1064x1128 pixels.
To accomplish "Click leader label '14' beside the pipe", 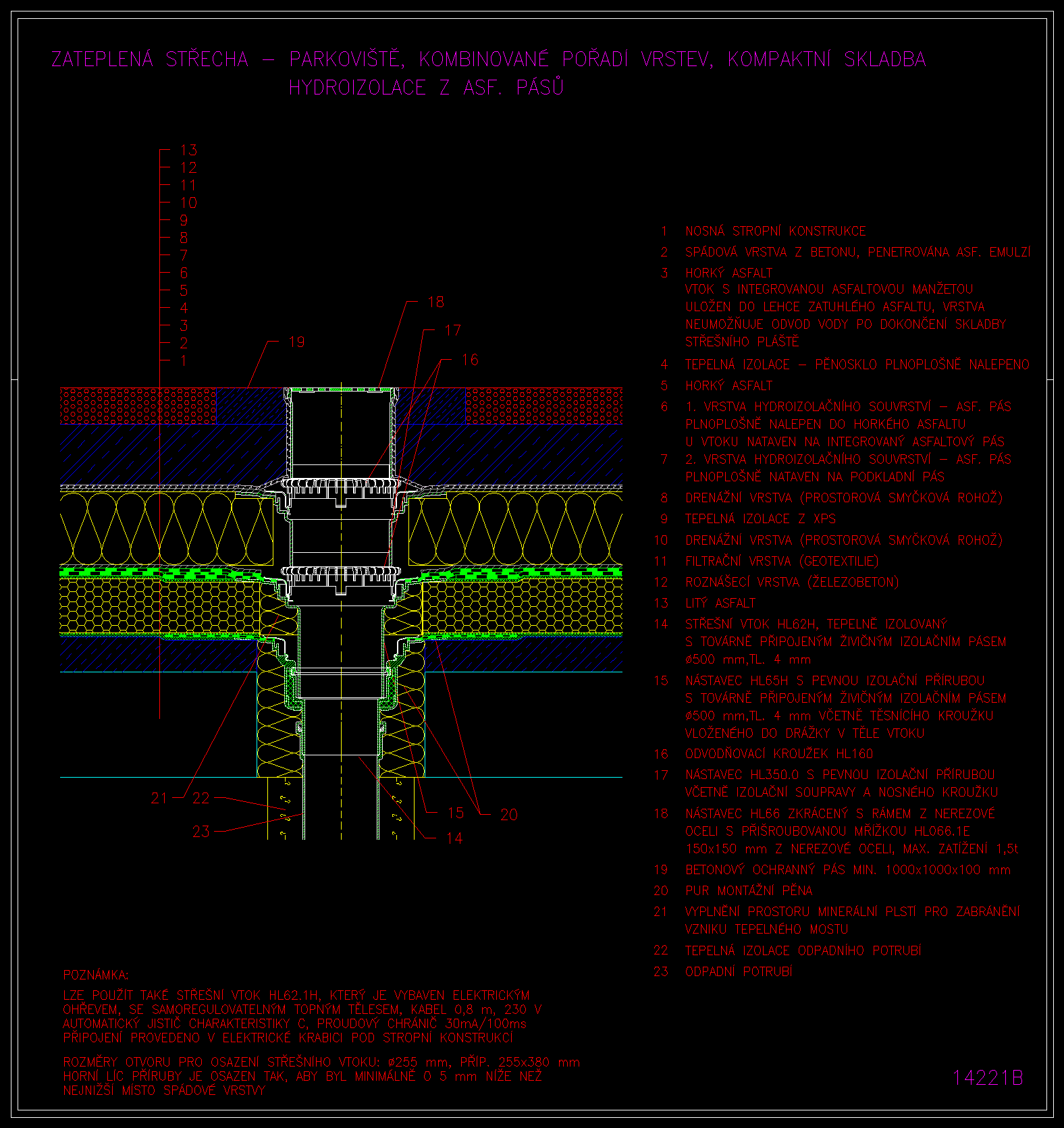I will click(454, 838).
